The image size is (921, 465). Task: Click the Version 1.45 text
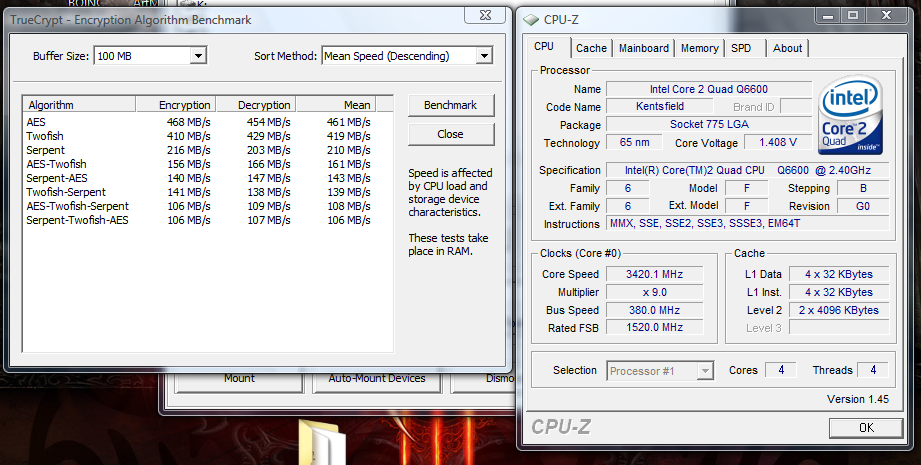point(858,399)
